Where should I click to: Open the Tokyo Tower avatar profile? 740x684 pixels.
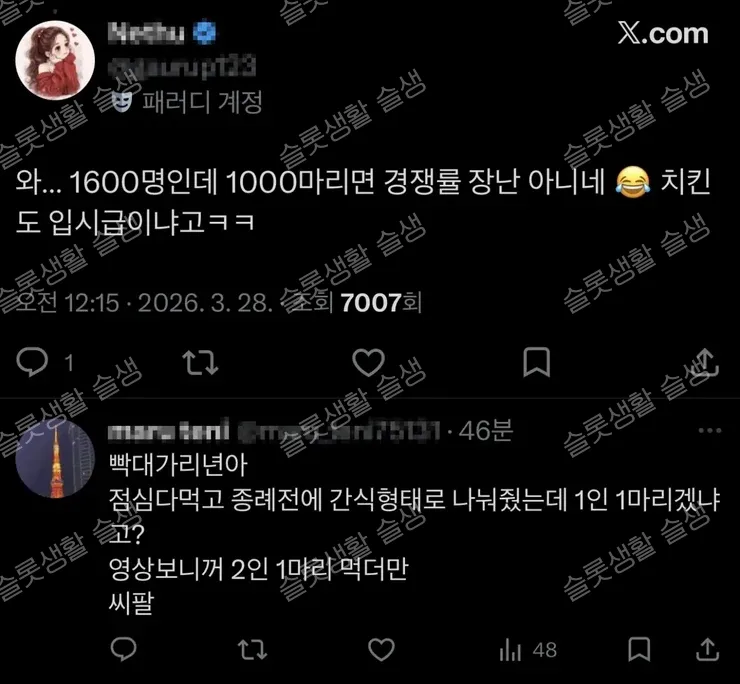[55, 458]
